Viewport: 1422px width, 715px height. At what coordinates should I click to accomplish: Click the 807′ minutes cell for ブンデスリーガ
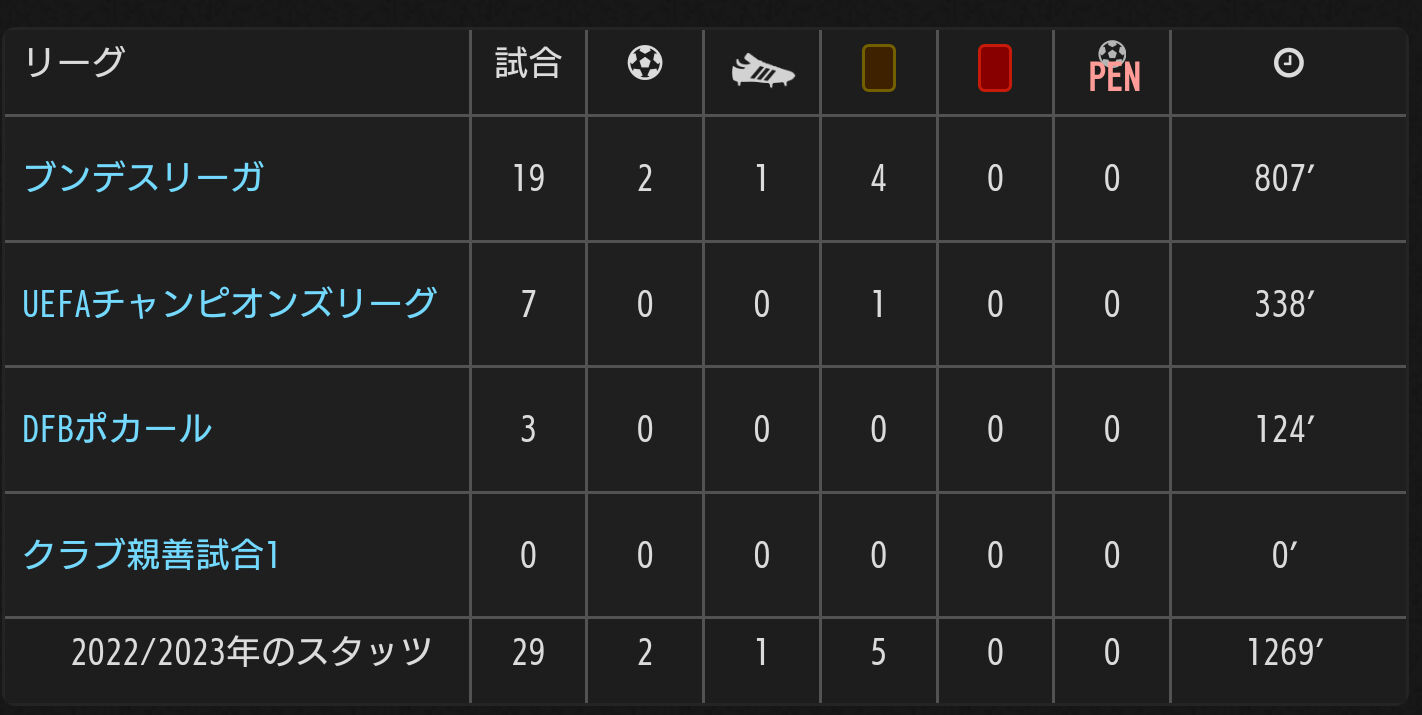tap(1285, 179)
